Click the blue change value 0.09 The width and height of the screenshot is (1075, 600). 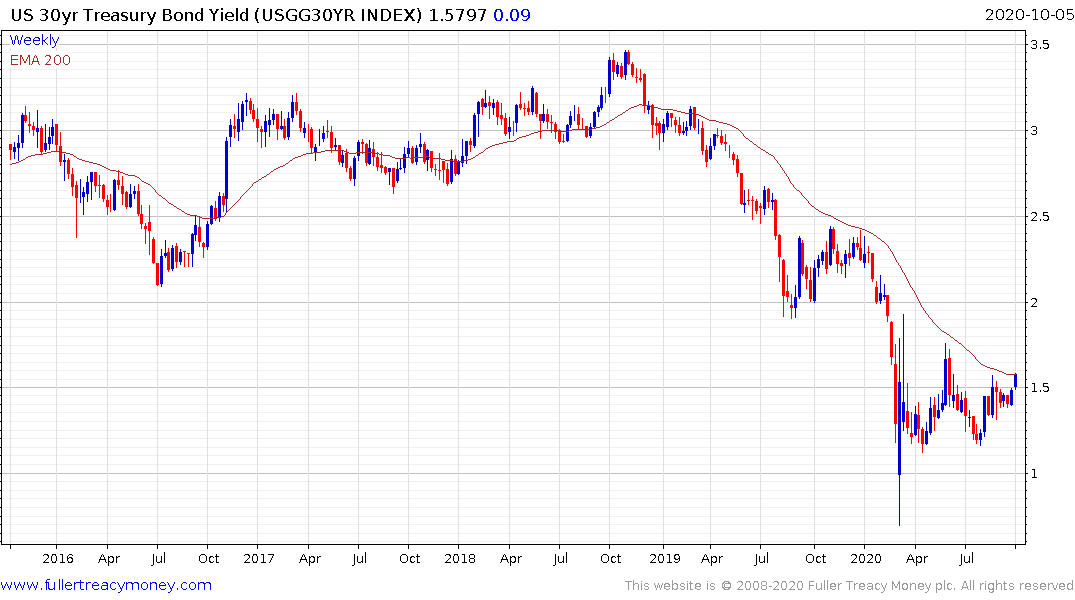pos(512,15)
